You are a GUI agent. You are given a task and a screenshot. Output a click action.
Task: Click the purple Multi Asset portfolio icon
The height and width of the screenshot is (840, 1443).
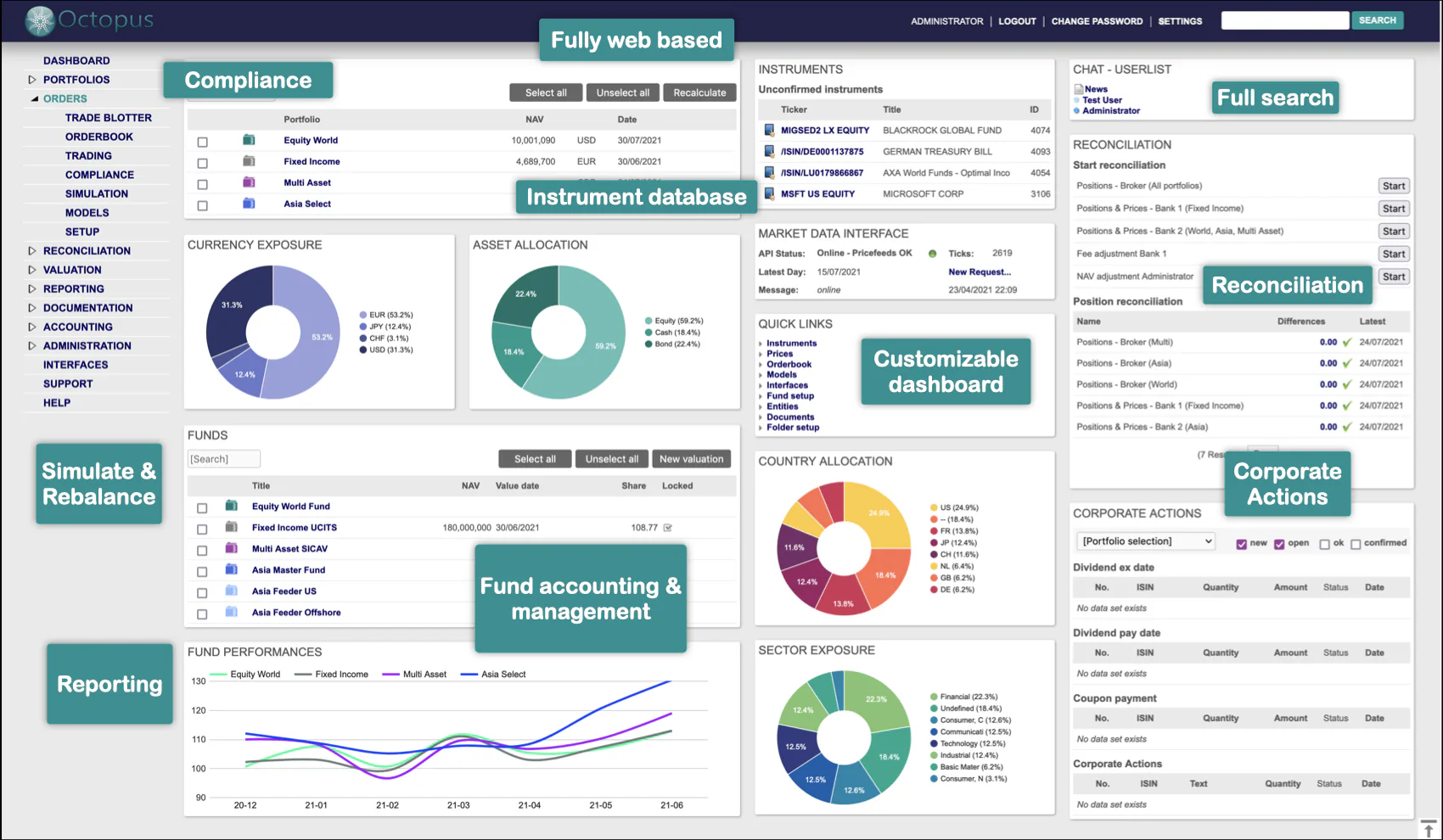[x=249, y=182]
